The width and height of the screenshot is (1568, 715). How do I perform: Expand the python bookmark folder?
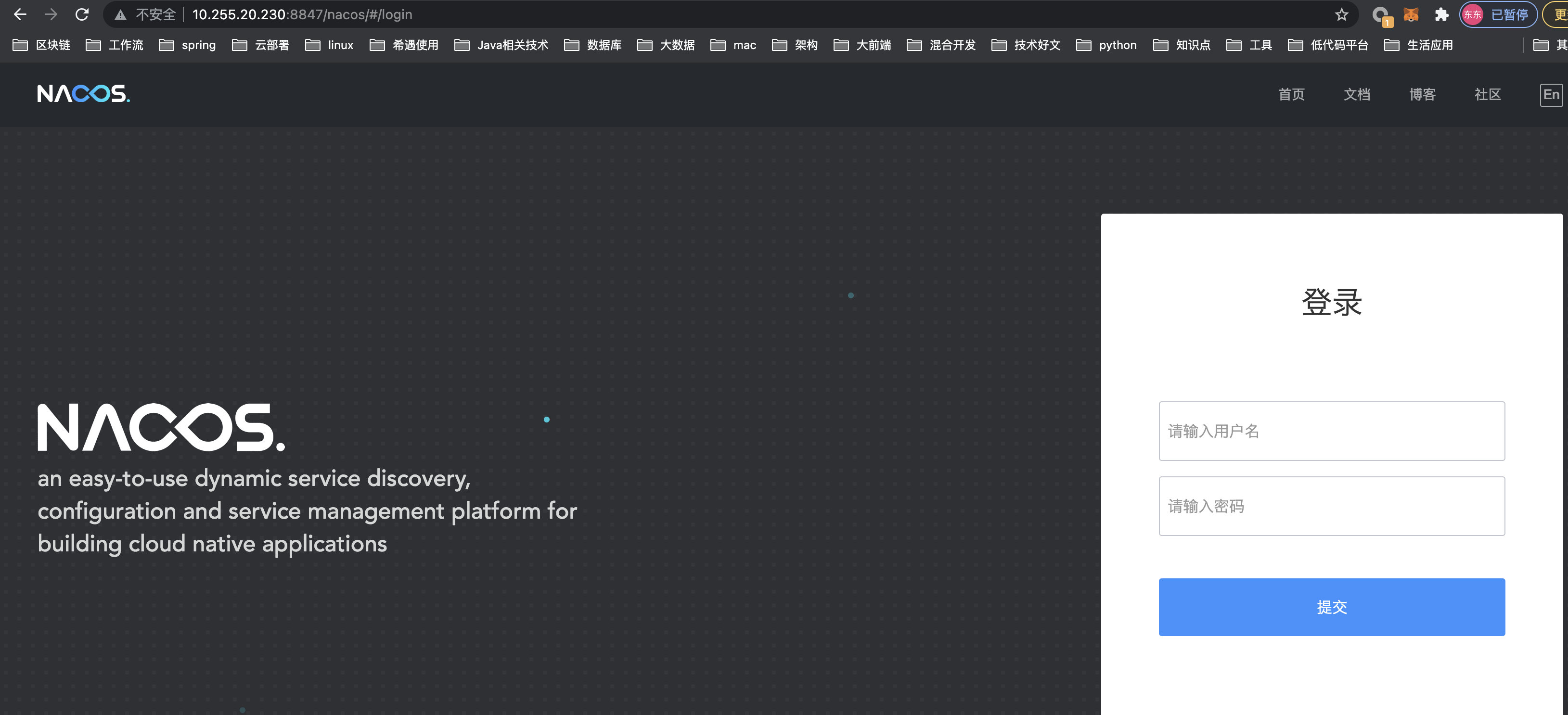[1106, 45]
